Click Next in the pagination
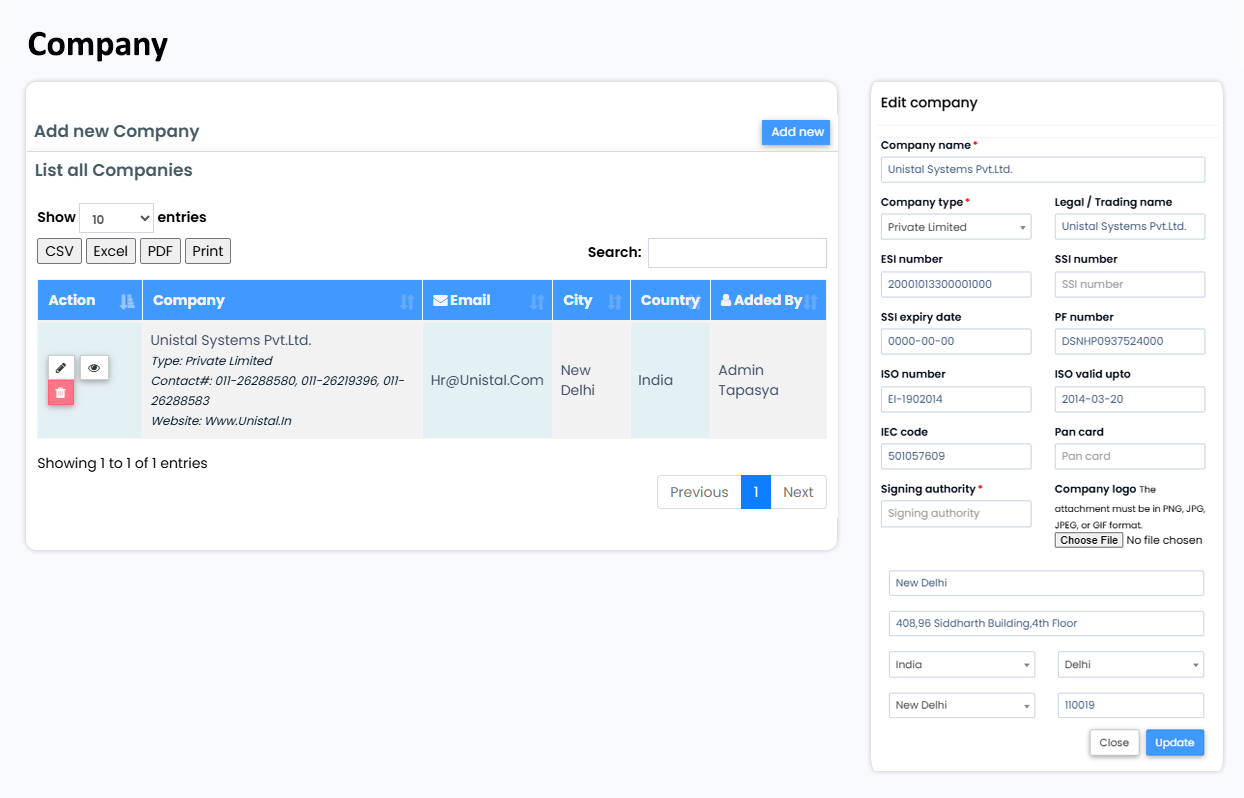The image size is (1244, 798). point(798,492)
